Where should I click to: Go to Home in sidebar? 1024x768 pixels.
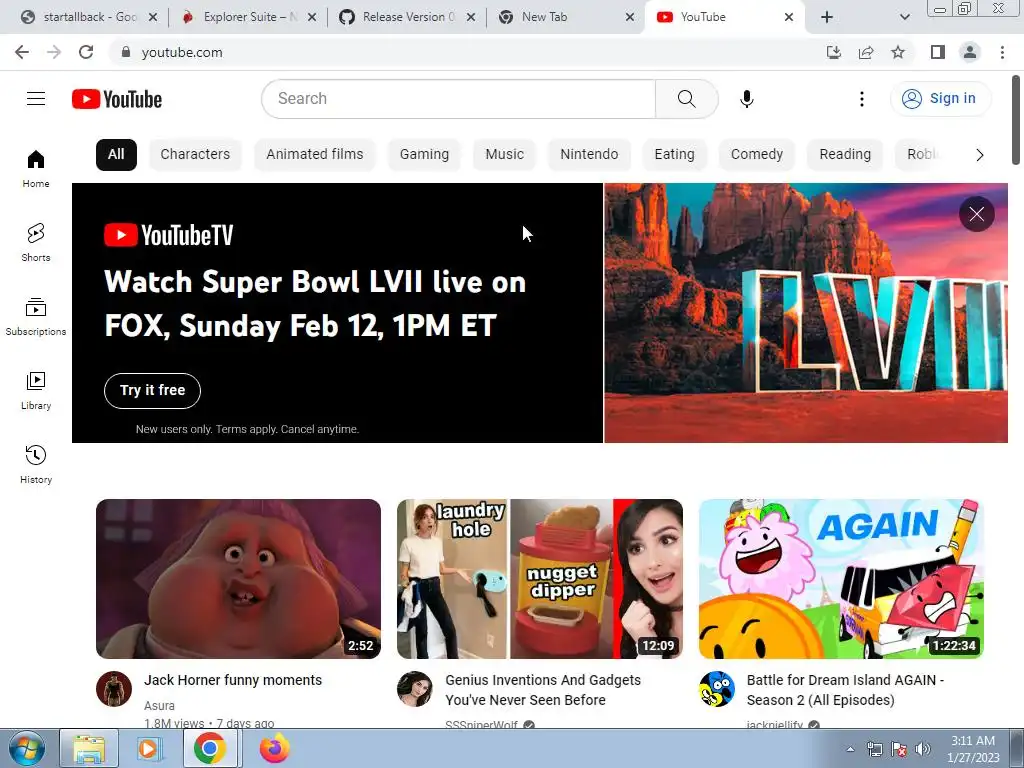36,168
